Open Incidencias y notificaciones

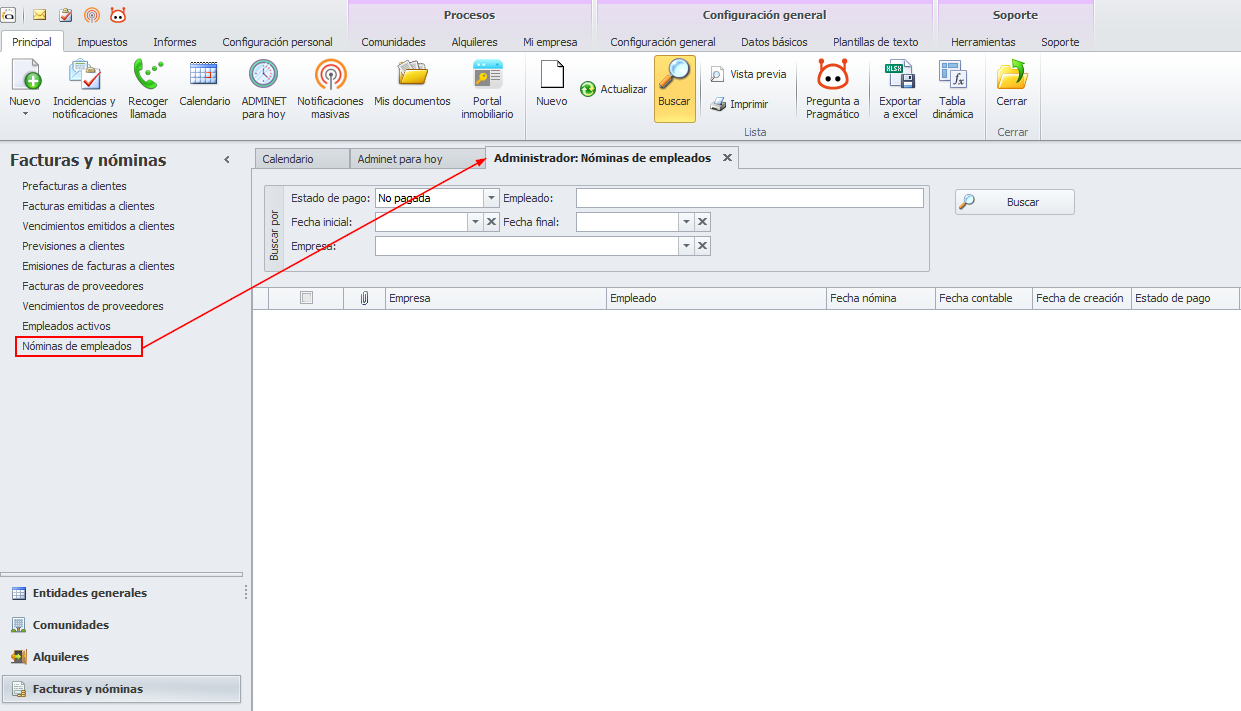click(85, 89)
